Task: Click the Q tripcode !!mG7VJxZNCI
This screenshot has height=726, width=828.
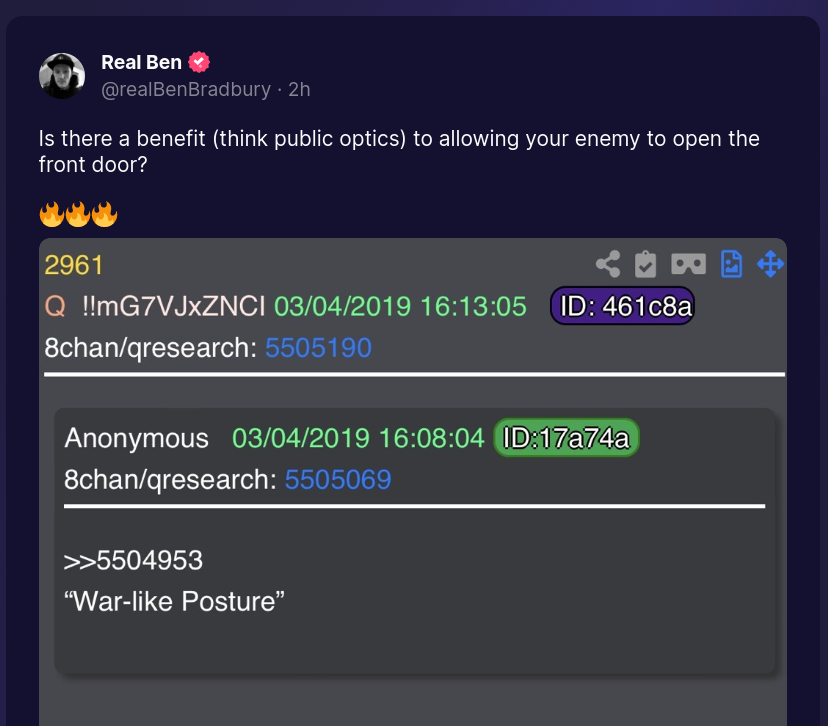Action: click(174, 306)
